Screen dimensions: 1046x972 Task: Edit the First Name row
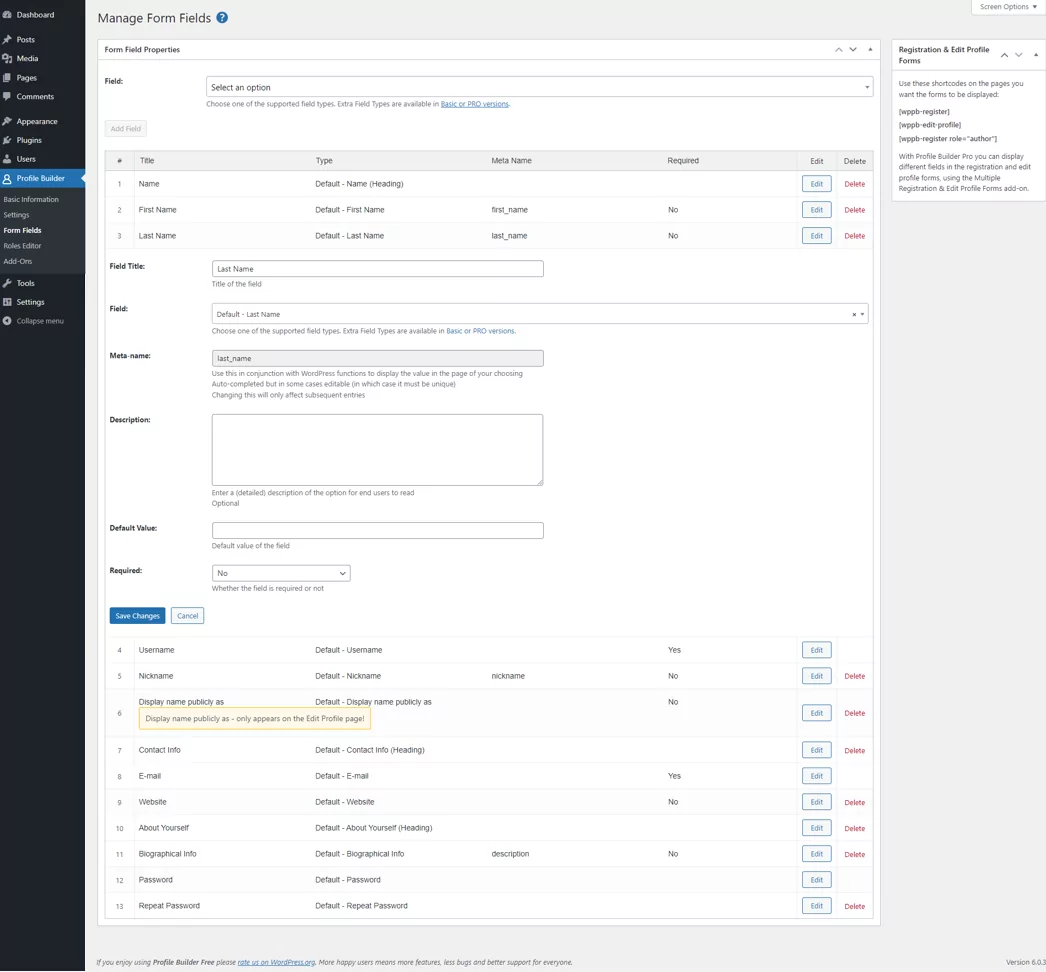click(817, 209)
